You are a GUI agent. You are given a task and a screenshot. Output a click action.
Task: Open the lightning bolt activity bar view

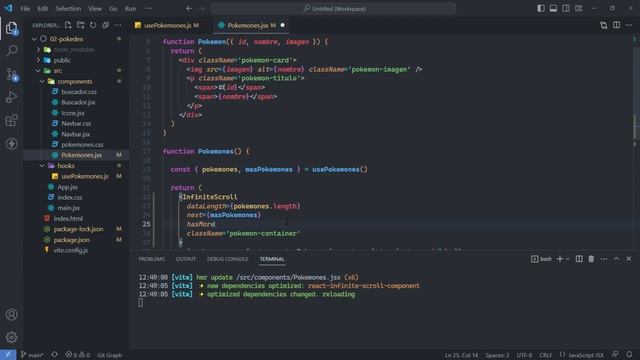(x=12, y=144)
